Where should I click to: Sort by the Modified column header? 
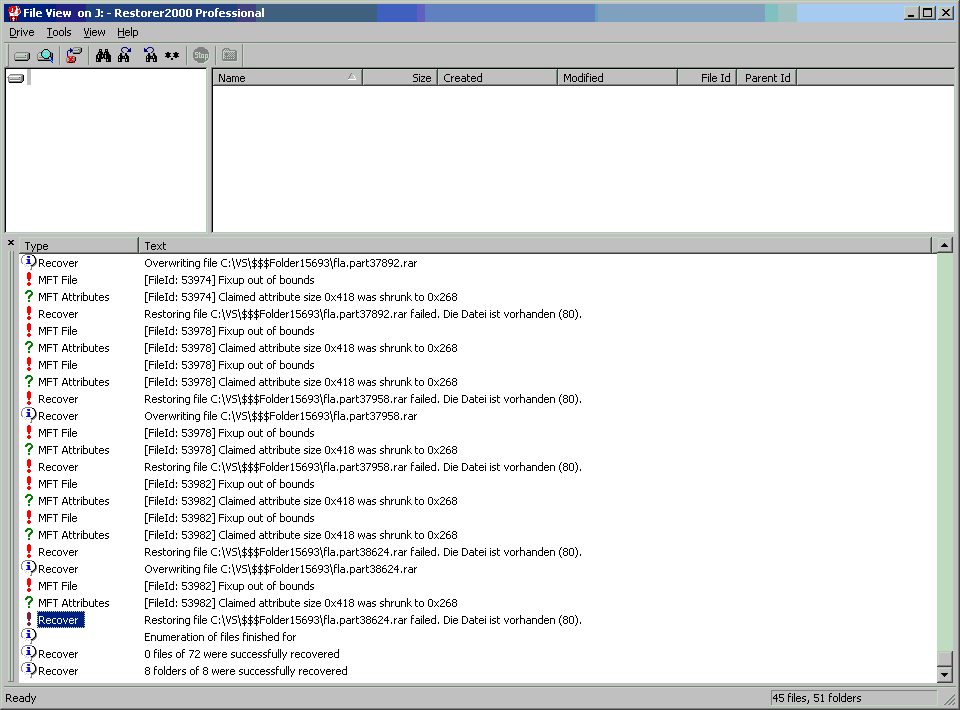(617, 78)
